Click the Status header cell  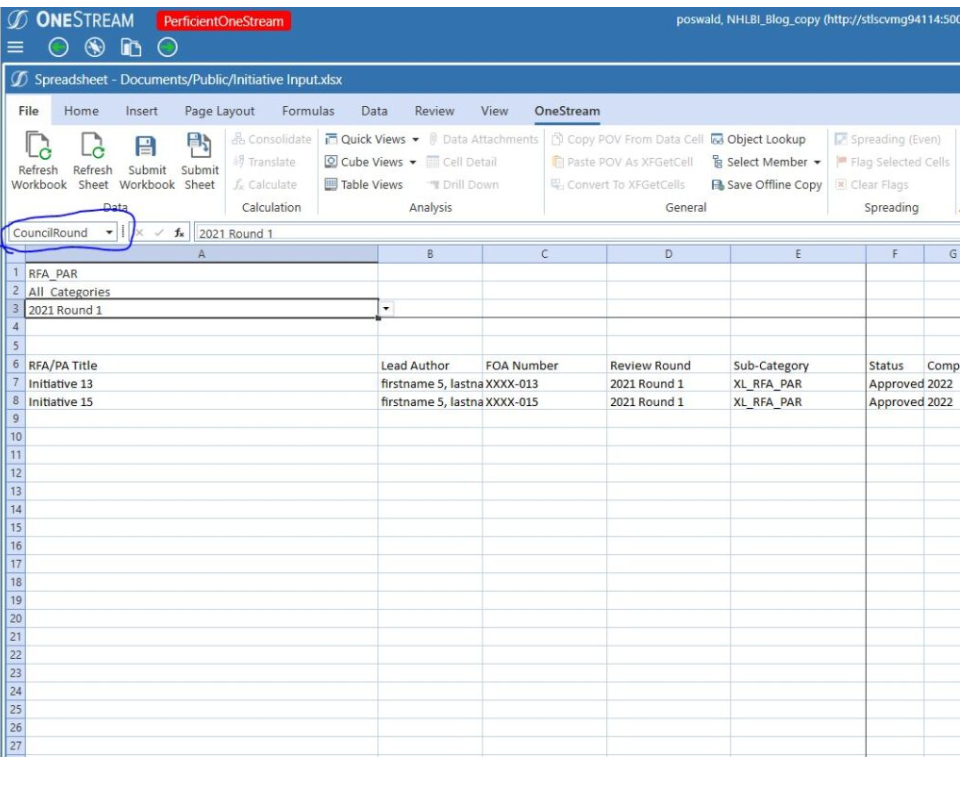pyautogui.click(x=895, y=365)
